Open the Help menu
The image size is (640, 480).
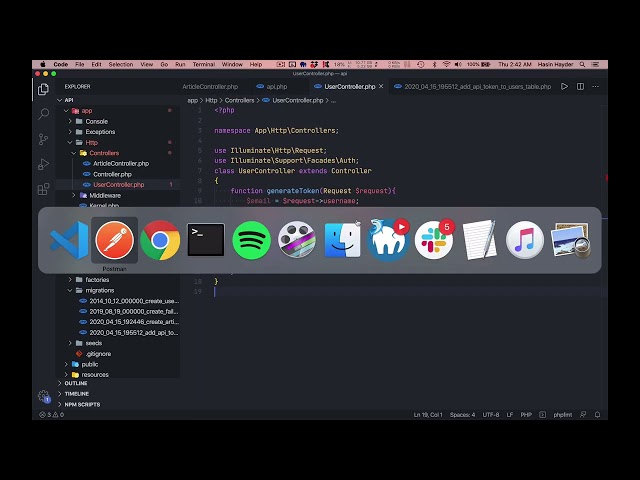pyautogui.click(x=256, y=64)
